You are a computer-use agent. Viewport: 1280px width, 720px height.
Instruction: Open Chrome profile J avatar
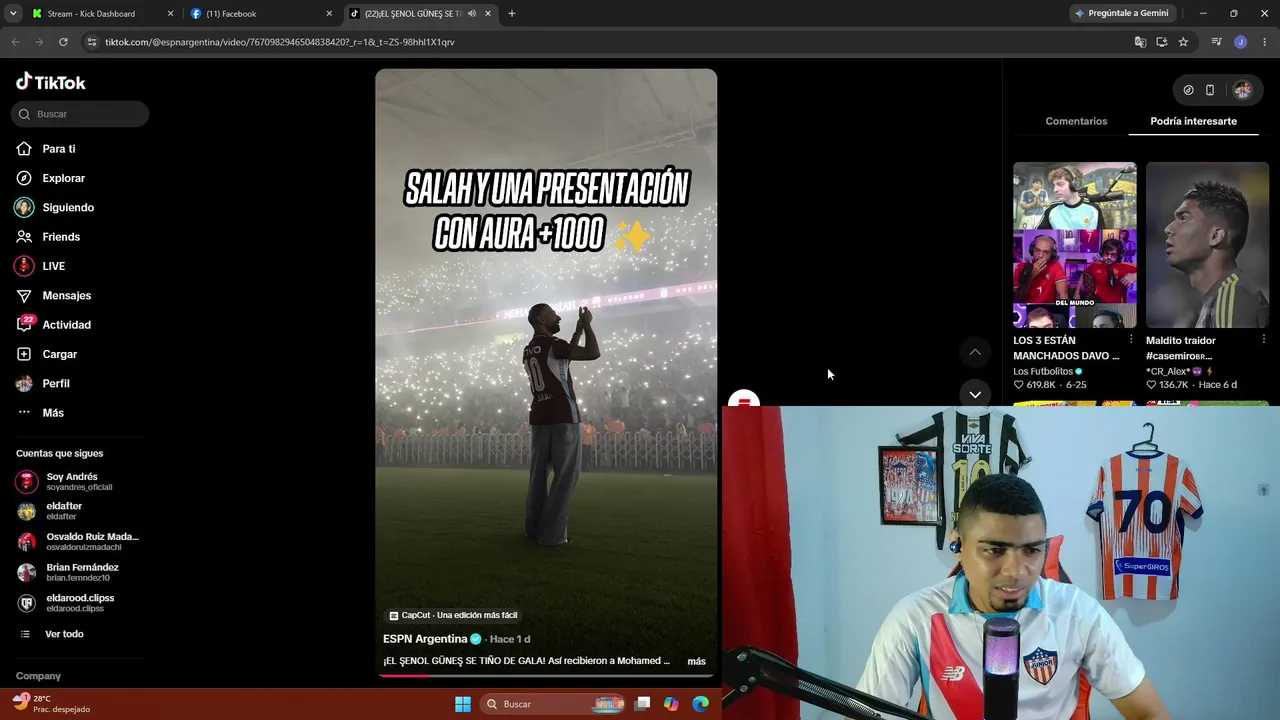point(1241,42)
